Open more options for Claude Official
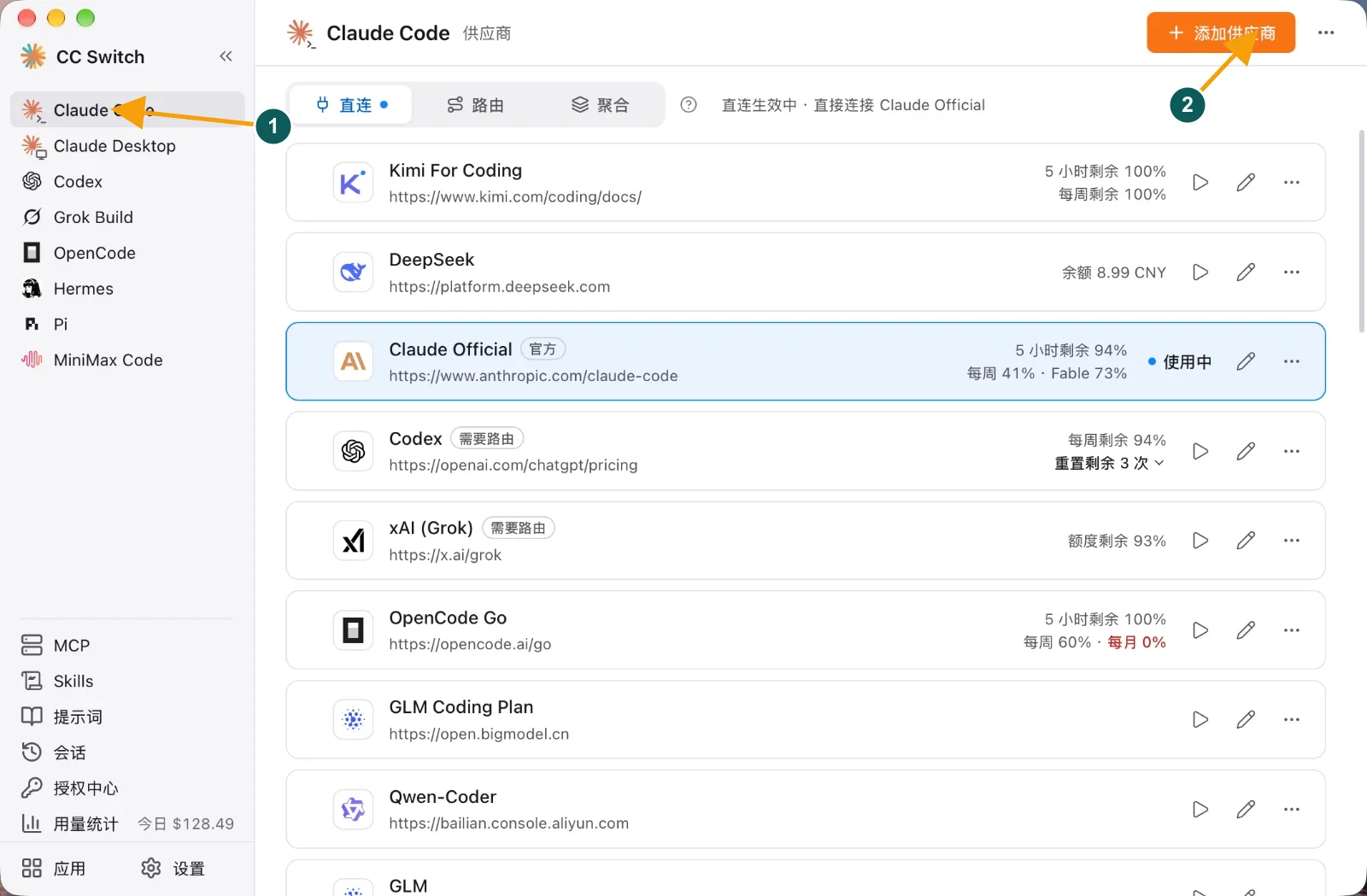Viewport: 1367px width, 896px height. point(1292,361)
